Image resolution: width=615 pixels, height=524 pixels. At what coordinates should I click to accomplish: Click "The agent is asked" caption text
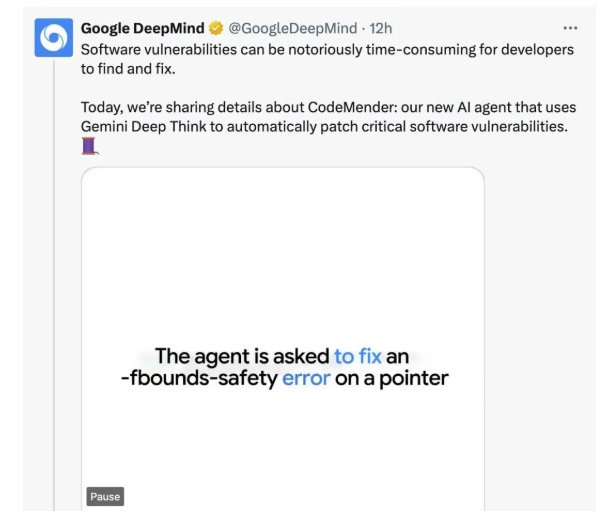[x=242, y=356]
